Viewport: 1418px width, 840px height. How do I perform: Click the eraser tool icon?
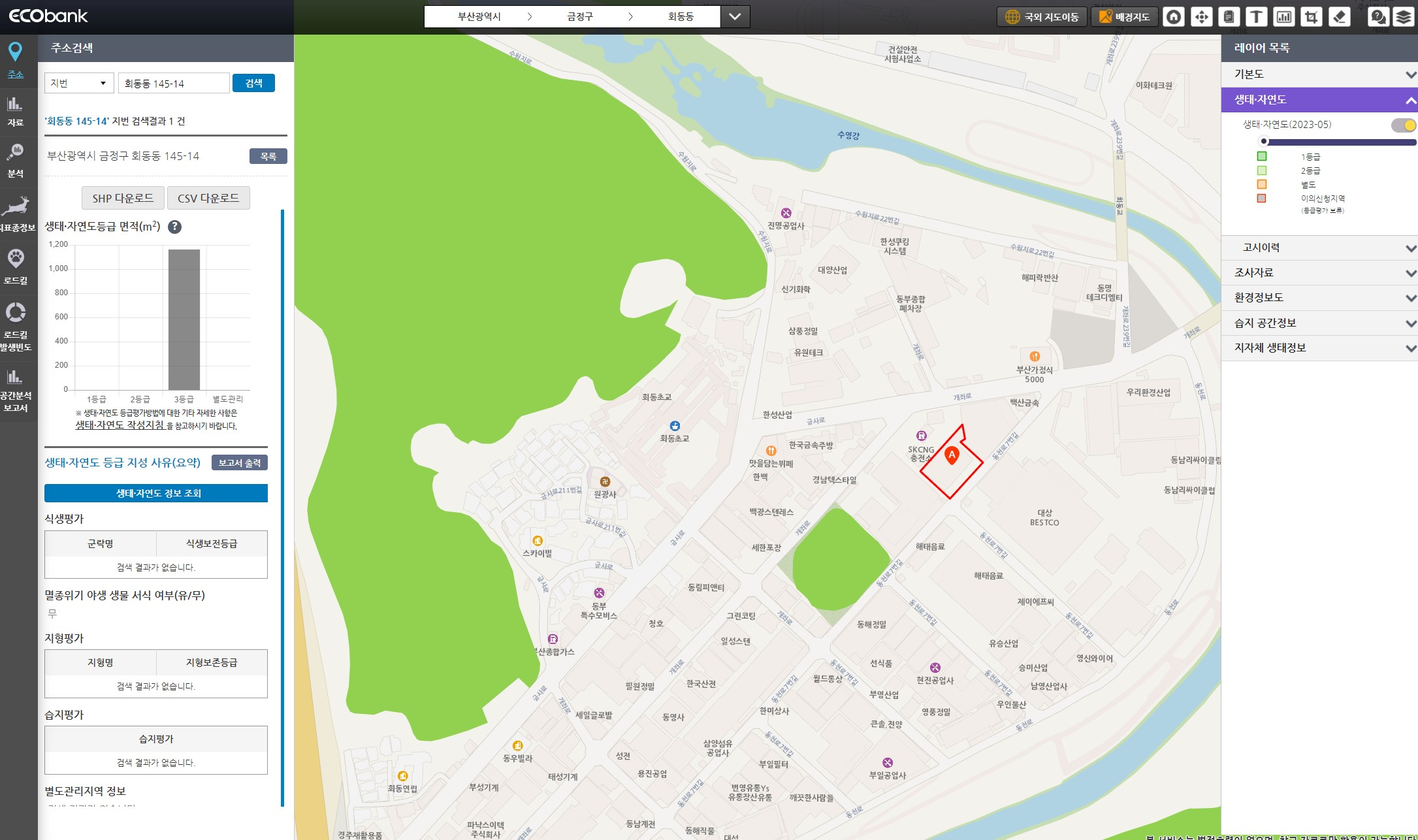pos(1339,17)
